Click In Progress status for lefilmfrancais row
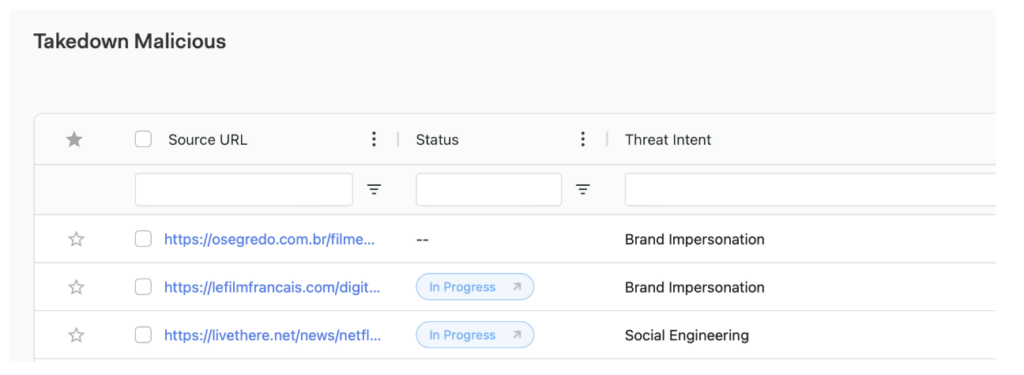 (x=475, y=287)
